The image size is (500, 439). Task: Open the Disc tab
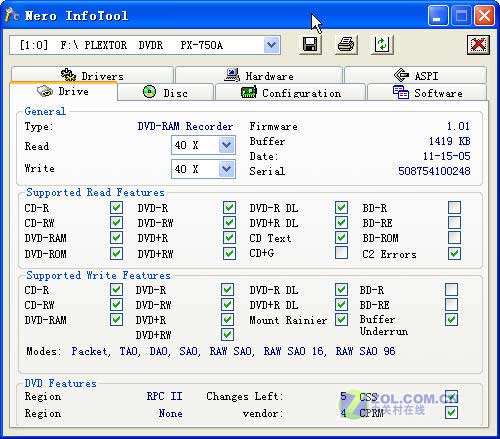point(165,92)
